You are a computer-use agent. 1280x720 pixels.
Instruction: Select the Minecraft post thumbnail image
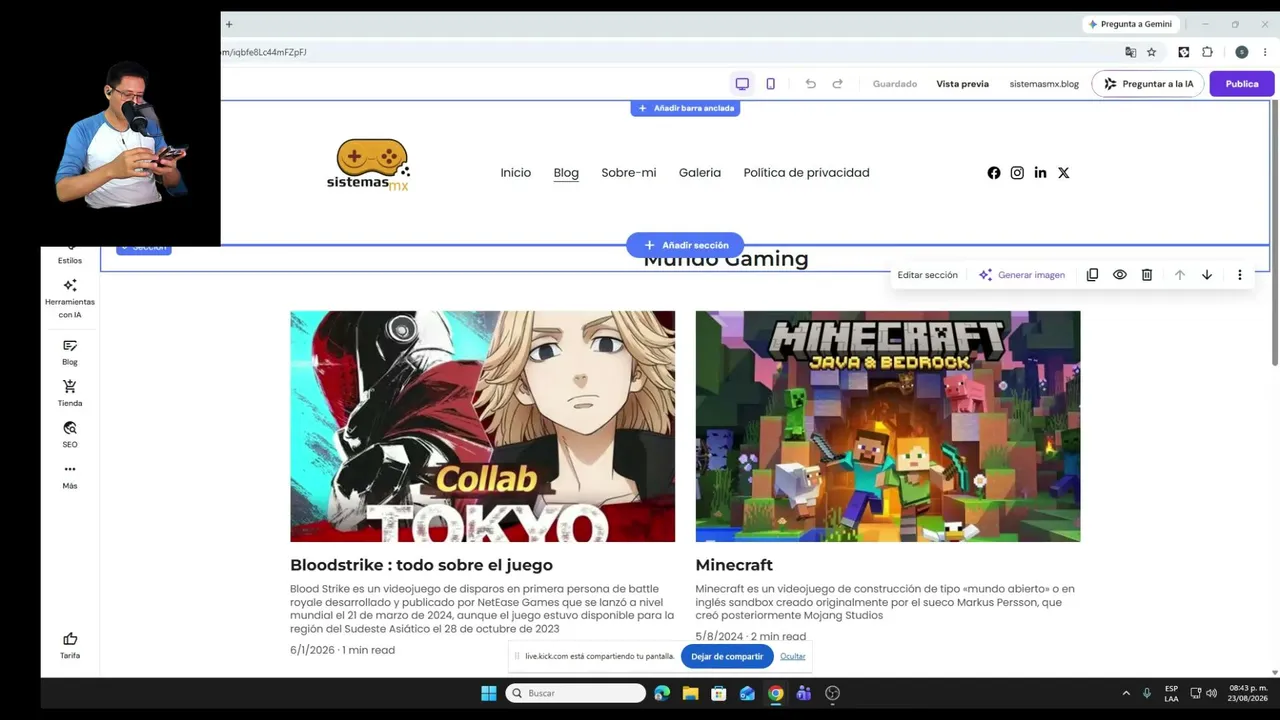point(888,426)
